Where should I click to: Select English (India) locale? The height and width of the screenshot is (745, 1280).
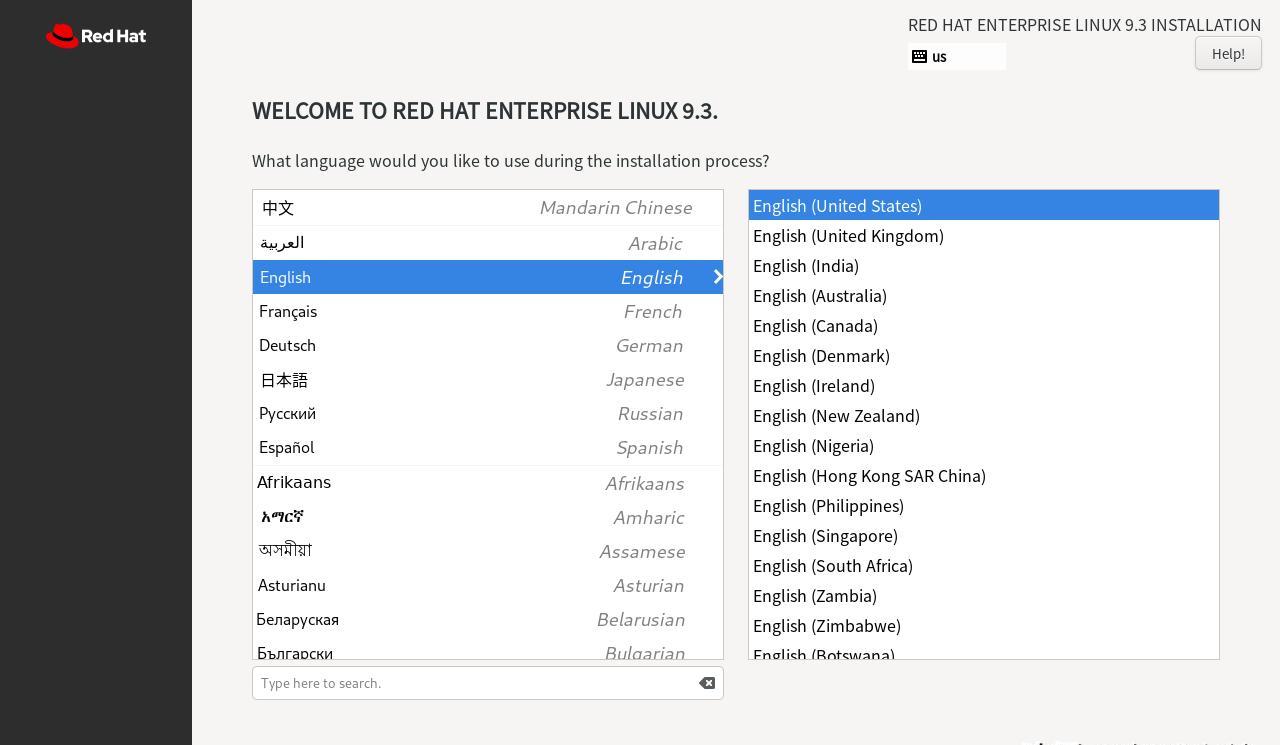pos(984,265)
